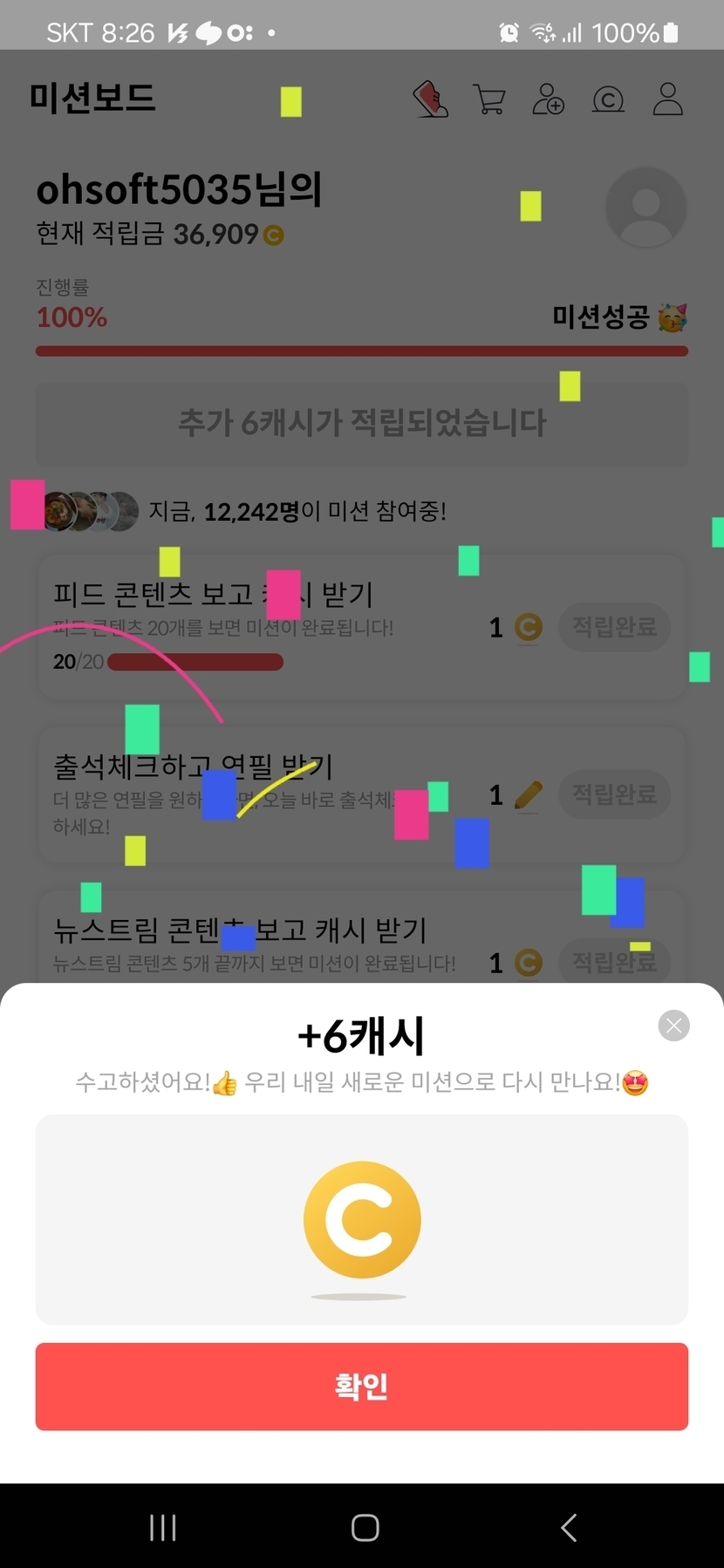Open the 피드 콘텐츠 보고 캐시 받기 mission card
Image resolution: width=724 pixels, height=1568 pixels.
tap(362, 626)
